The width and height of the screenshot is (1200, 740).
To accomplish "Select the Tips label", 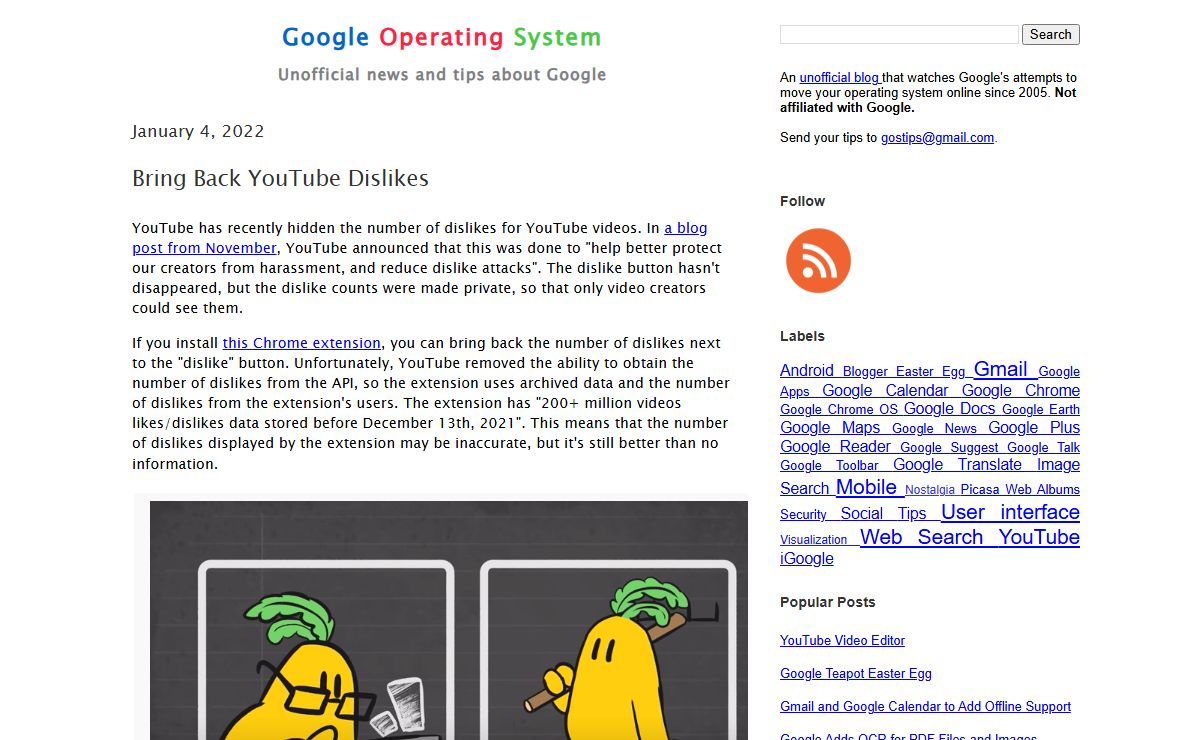I will tap(912, 513).
